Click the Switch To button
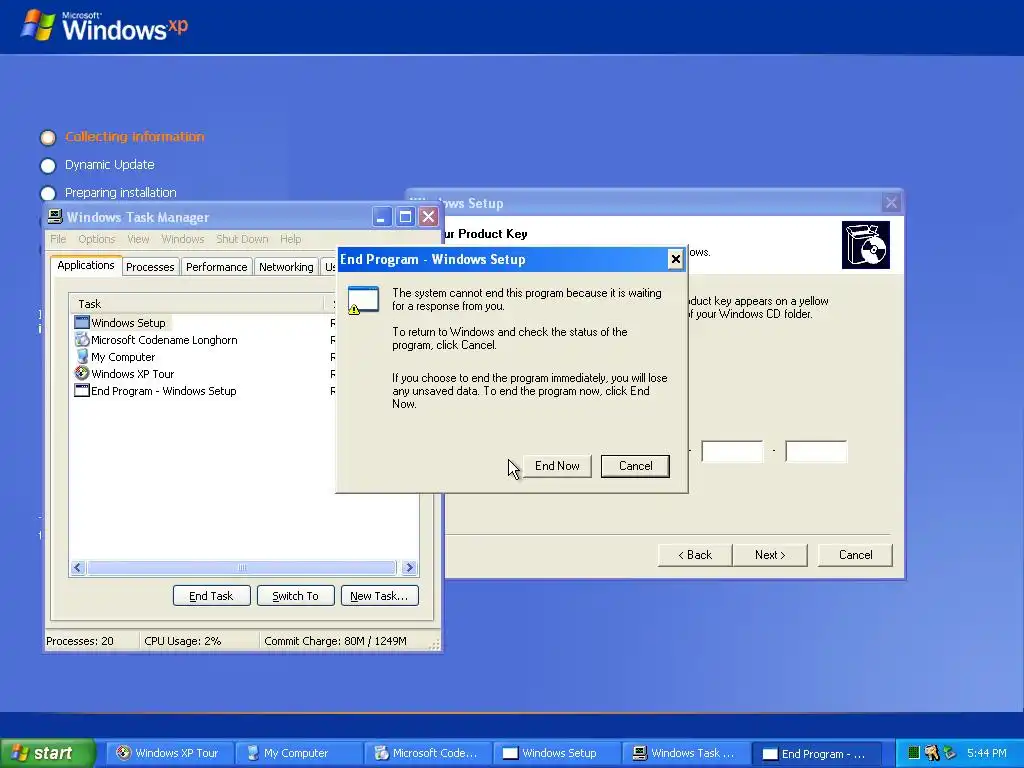 [296, 596]
